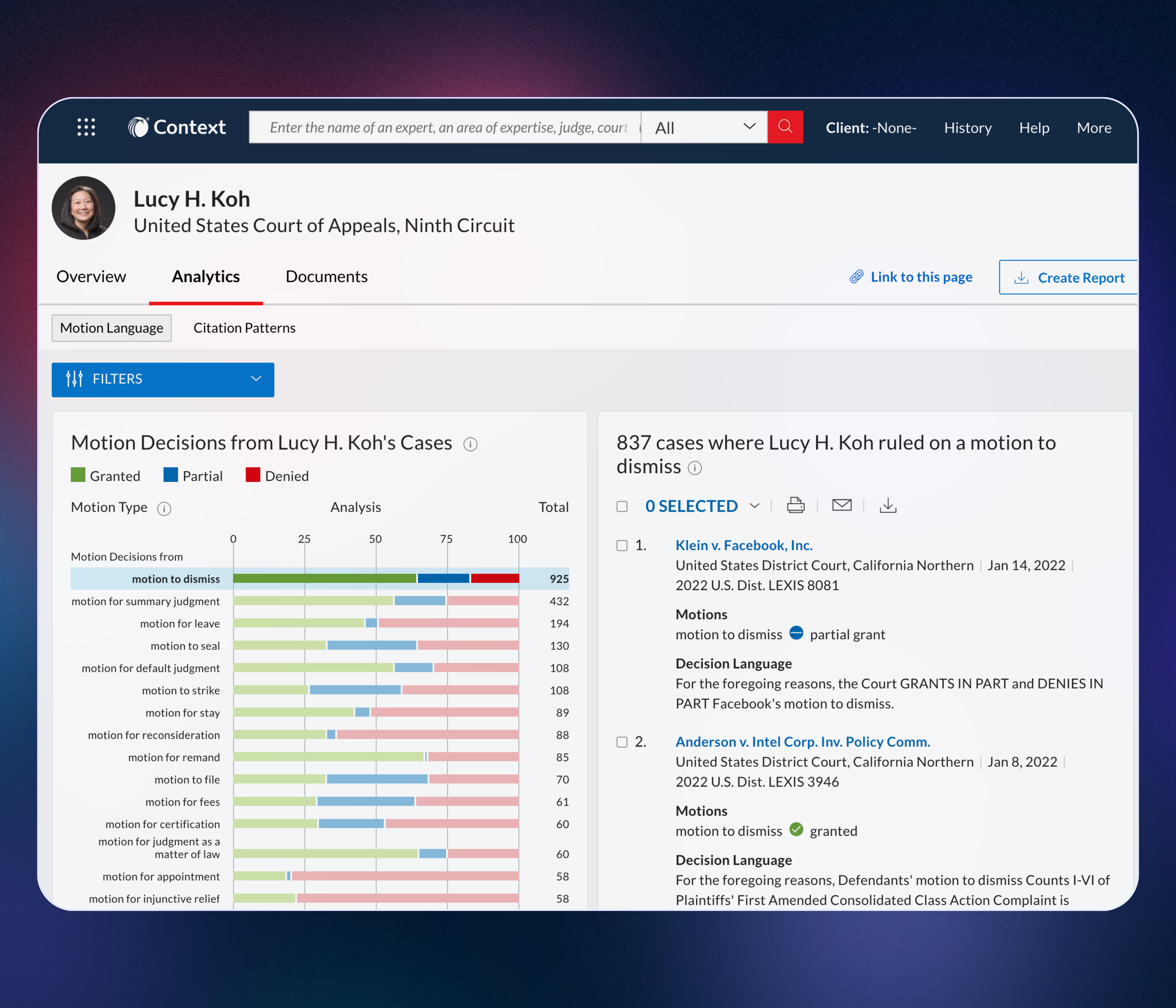Click the Create Report button
Viewport: 1176px width, 1008px height.
pyautogui.click(x=1068, y=278)
